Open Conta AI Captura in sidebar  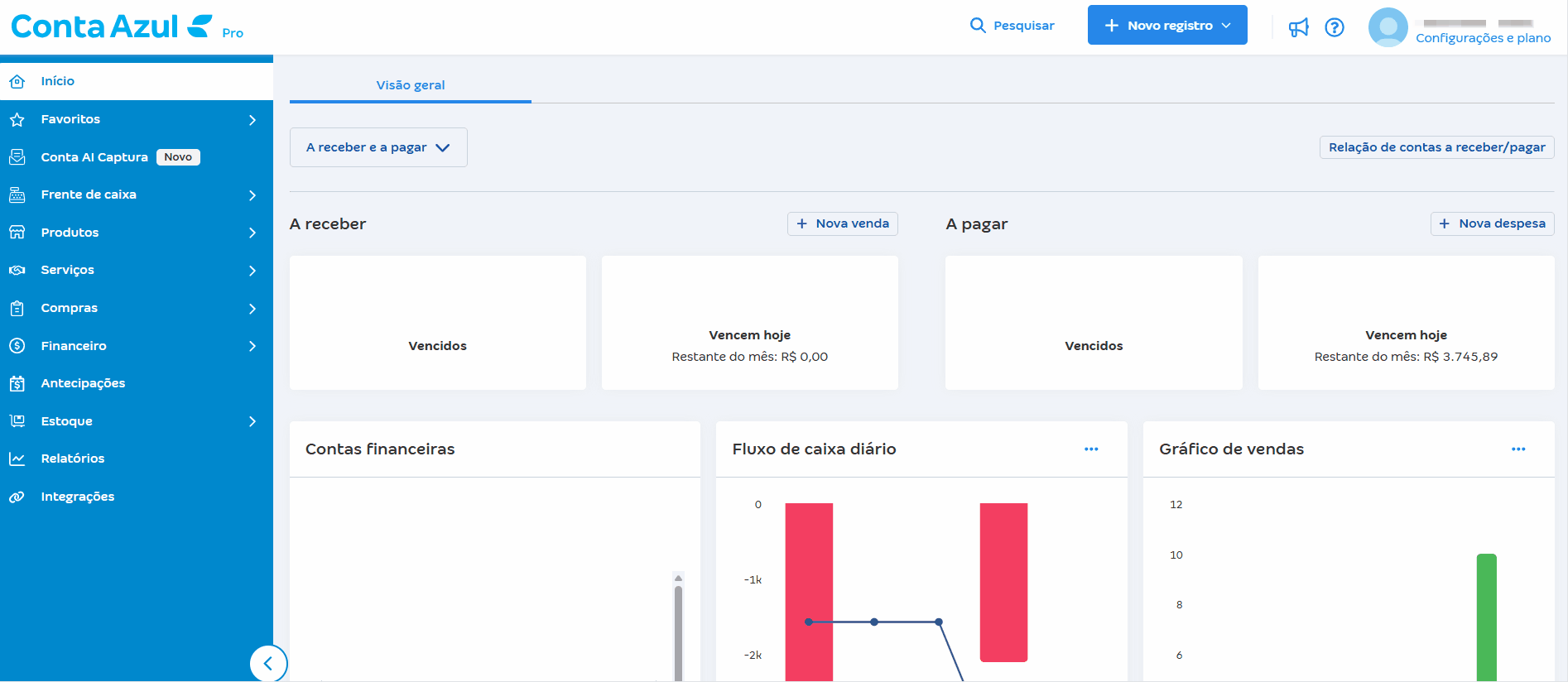point(94,157)
